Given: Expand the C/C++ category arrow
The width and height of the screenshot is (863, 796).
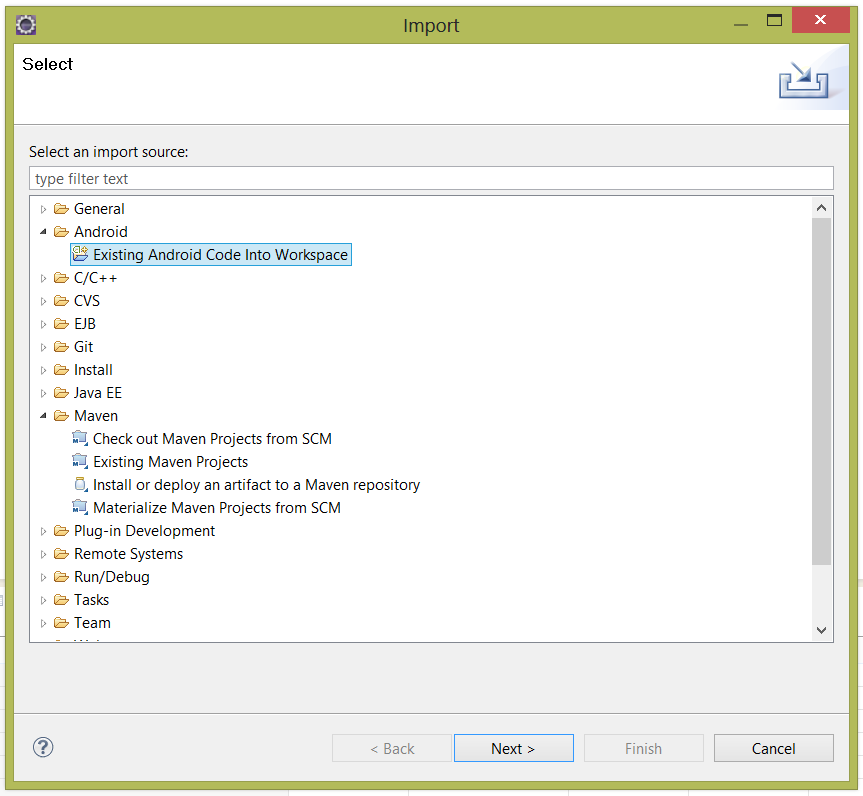Looking at the screenshot, I should coord(43,278).
